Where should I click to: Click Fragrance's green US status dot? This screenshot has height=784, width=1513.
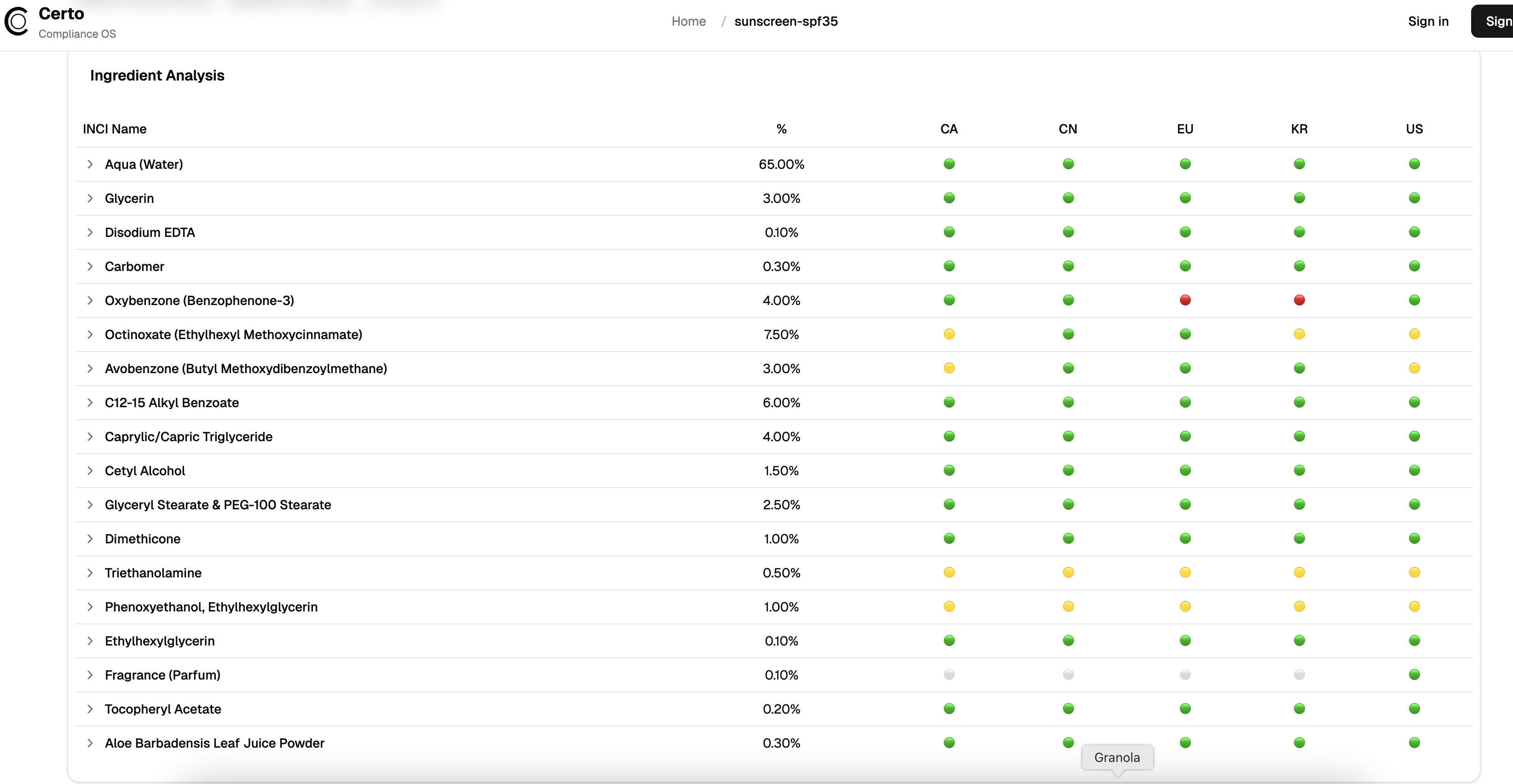[x=1415, y=675]
